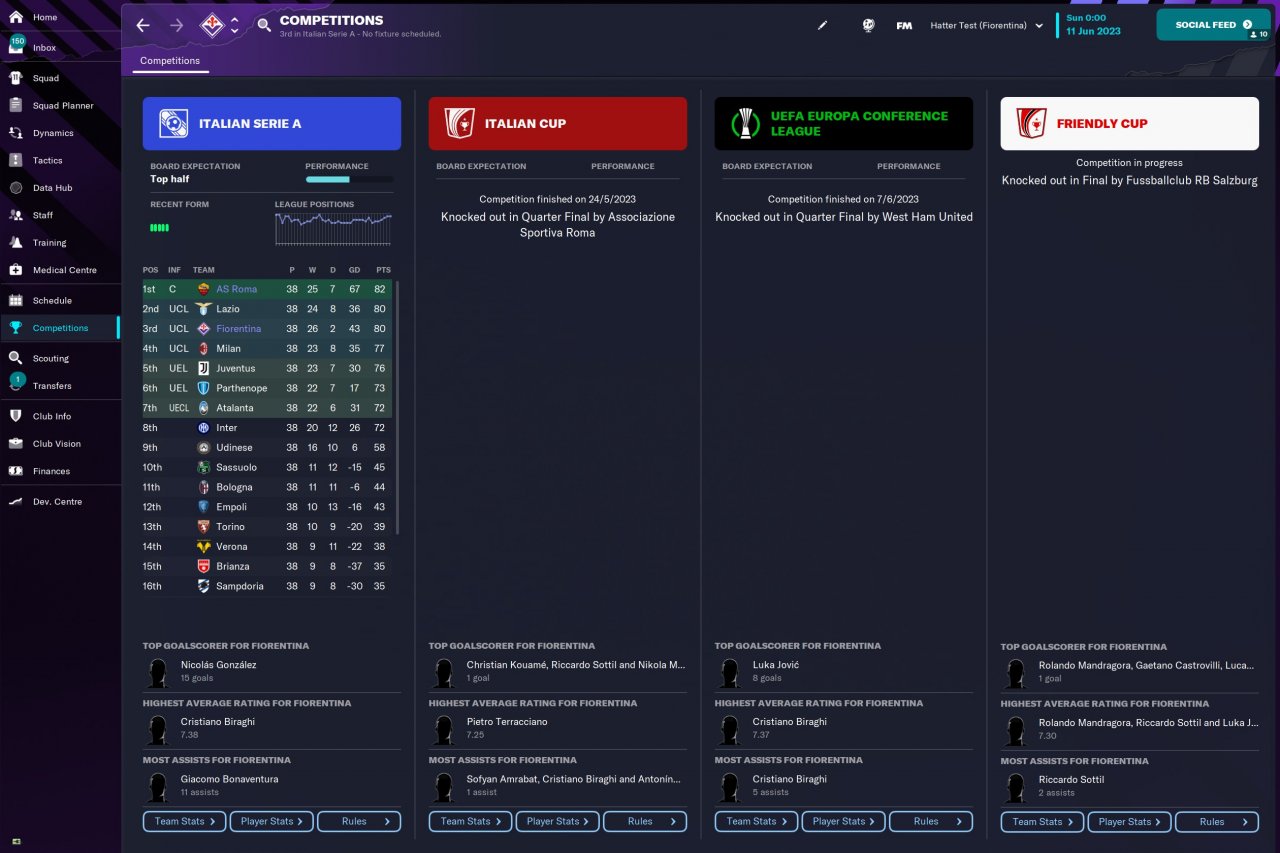1280x853 pixels.
Task: Open the Friendly Cup competition header
Action: (x=1130, y=123)
